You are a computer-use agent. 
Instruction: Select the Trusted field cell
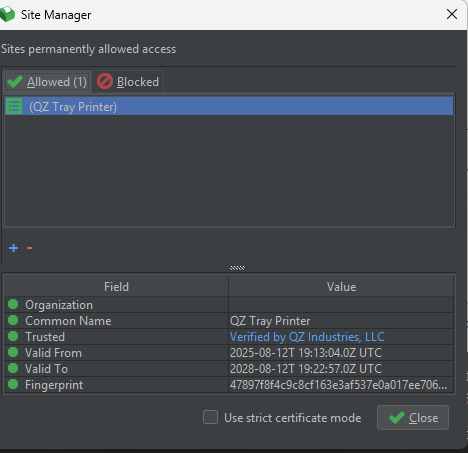116,337
